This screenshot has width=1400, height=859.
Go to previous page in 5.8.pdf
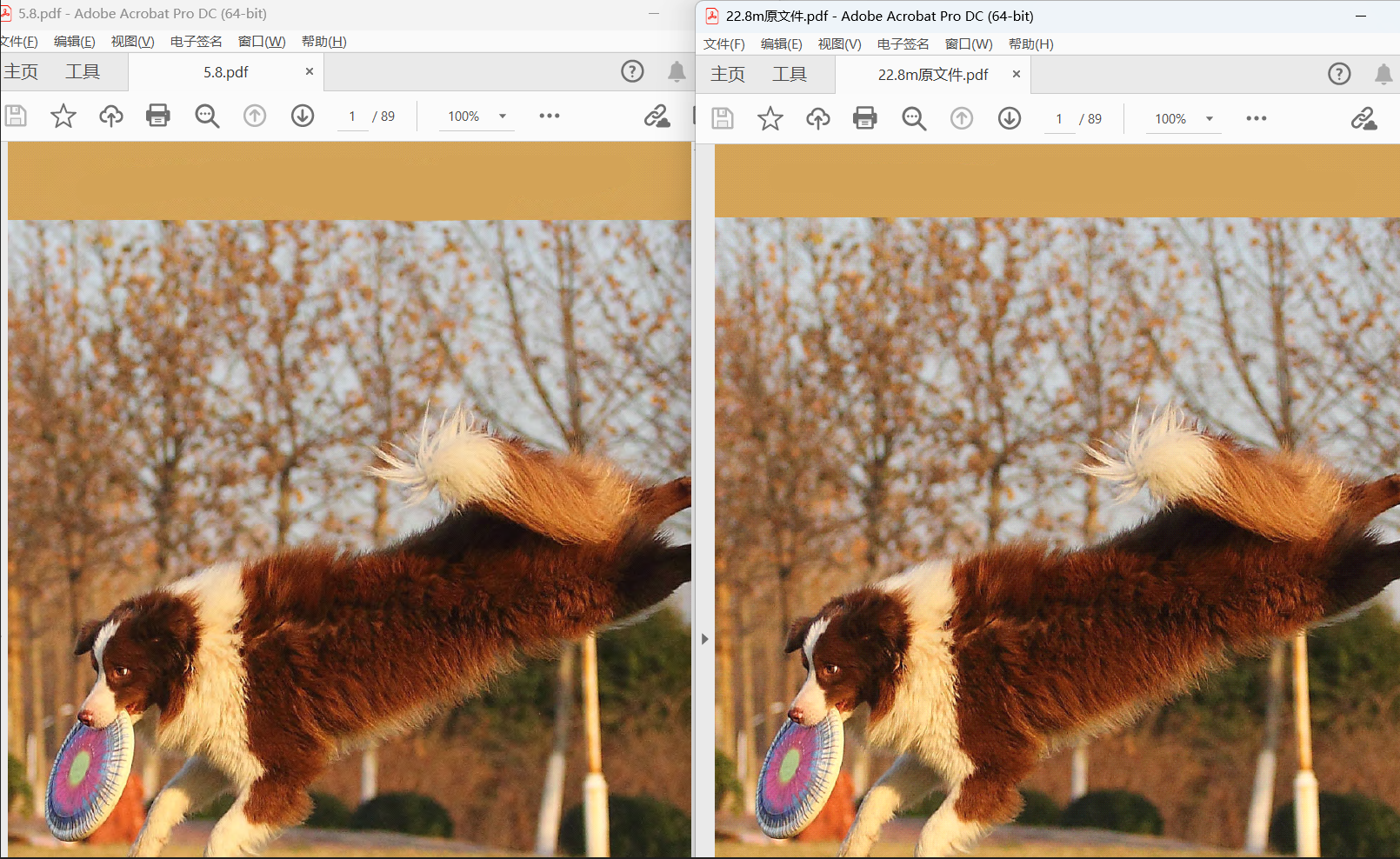coord(255,116)
